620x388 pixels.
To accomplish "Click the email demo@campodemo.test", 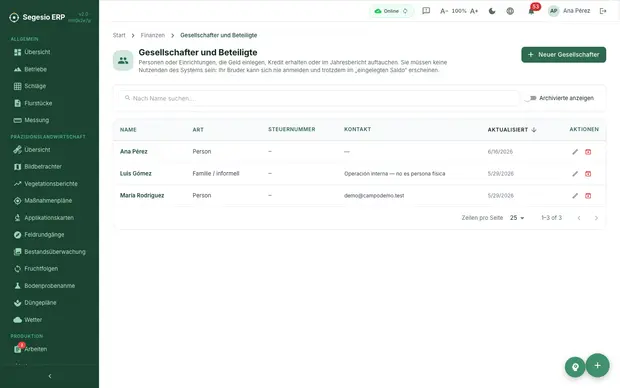I will coord(374,196).
